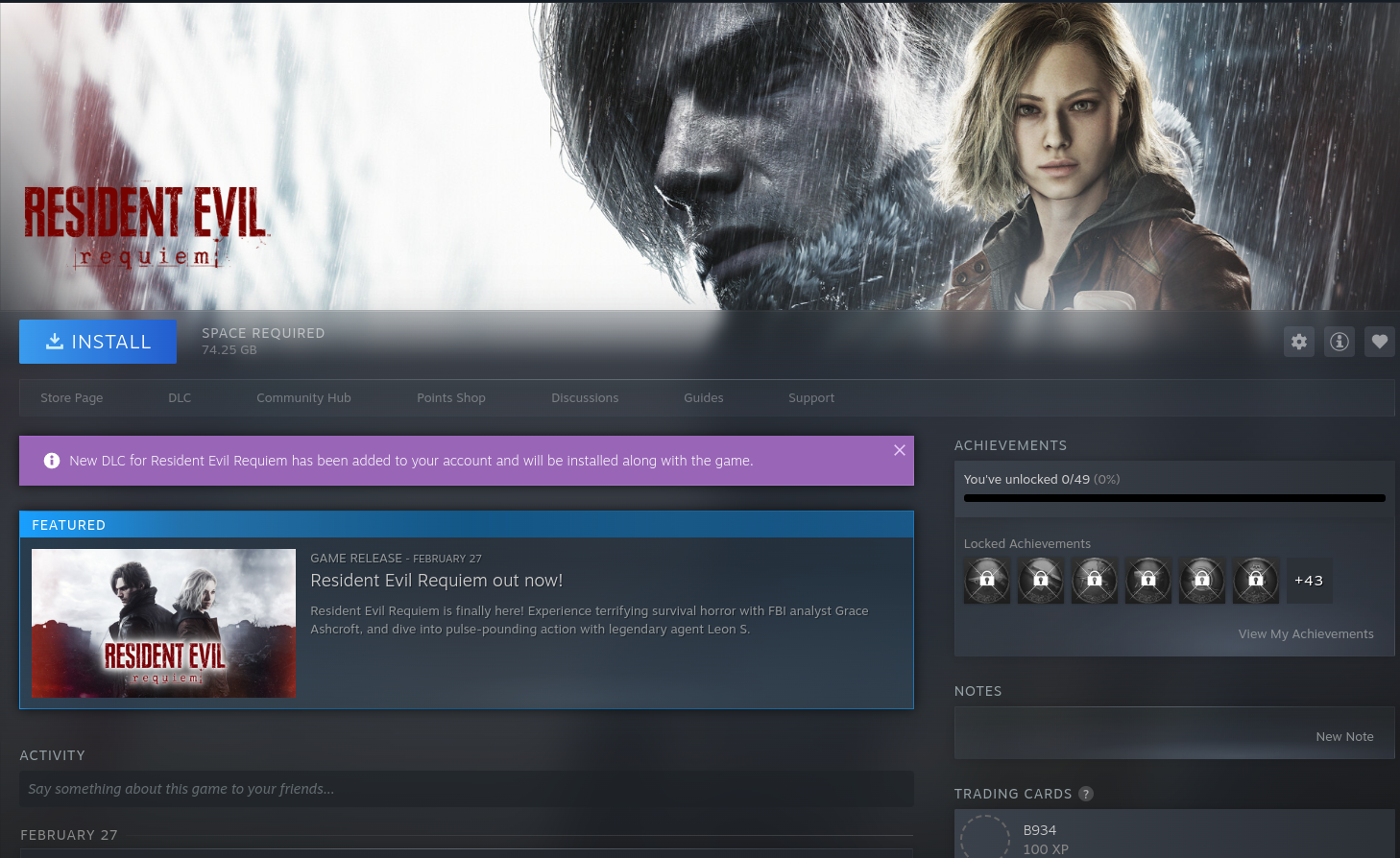Add game to favorites heart icon
Screen dimensions: 1400x858
click(x=1380, y=342)
